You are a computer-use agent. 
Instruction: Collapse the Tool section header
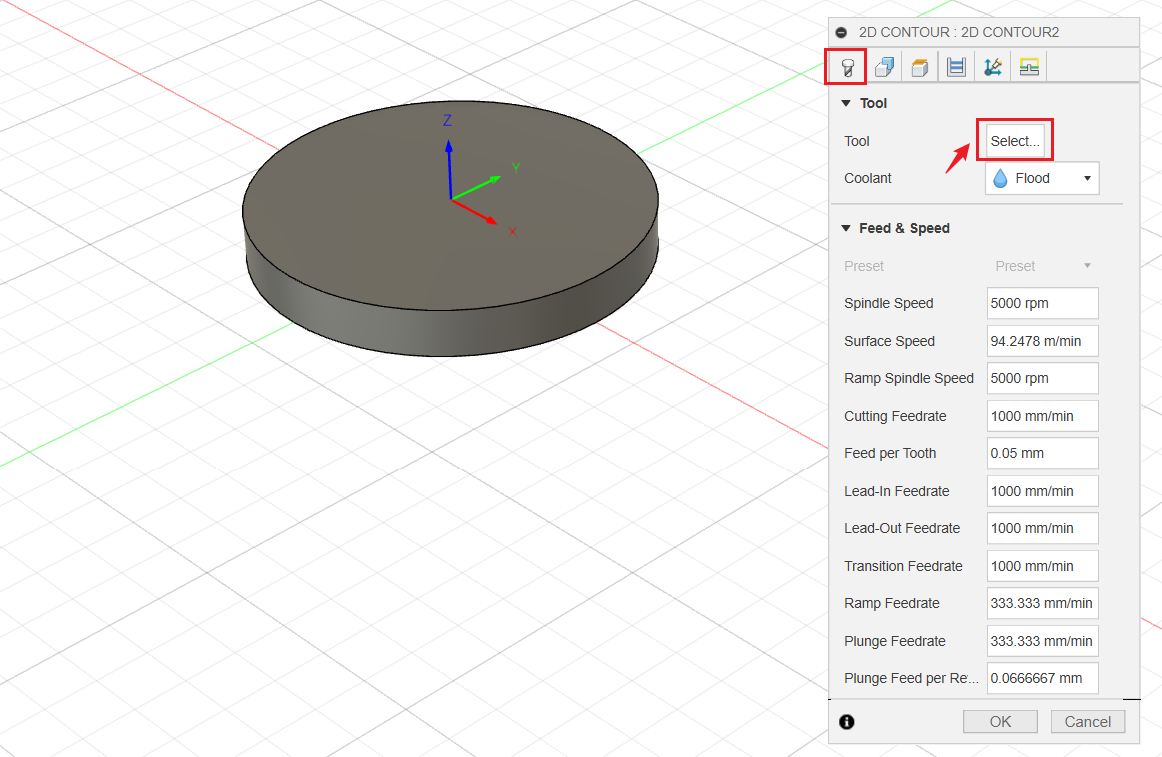click(x=846, y=102)
